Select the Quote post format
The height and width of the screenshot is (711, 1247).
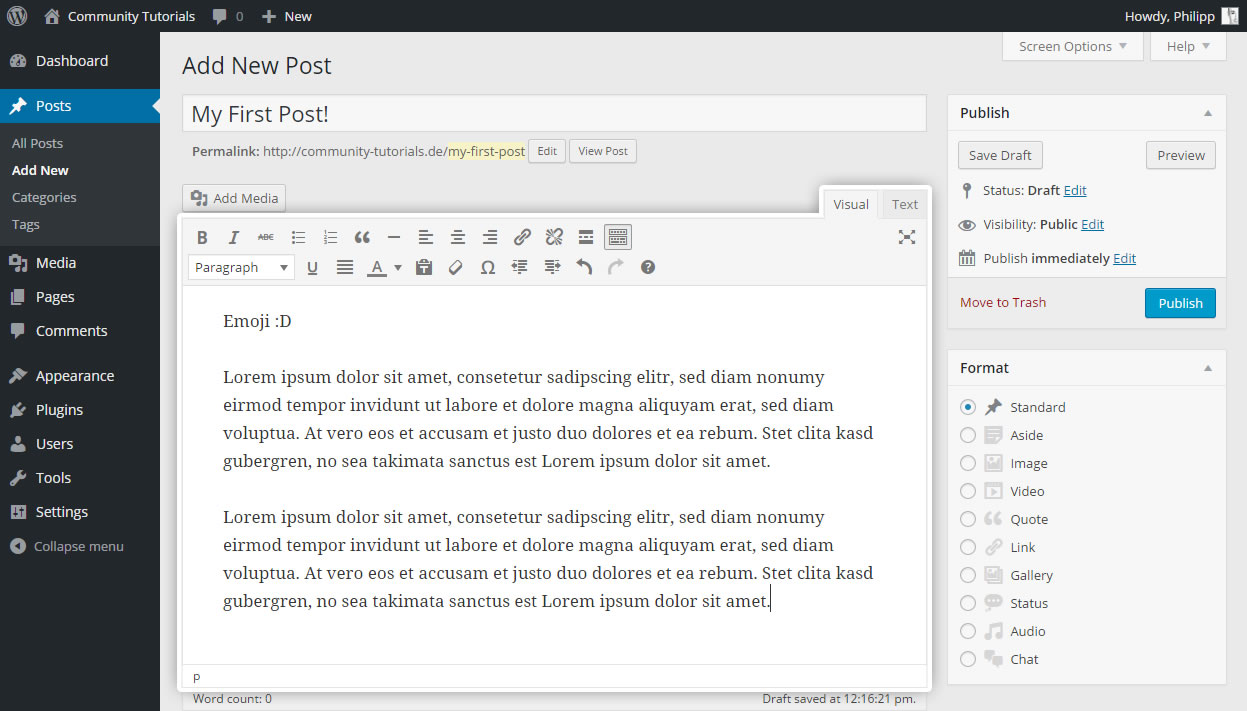(x=967, y=519)
